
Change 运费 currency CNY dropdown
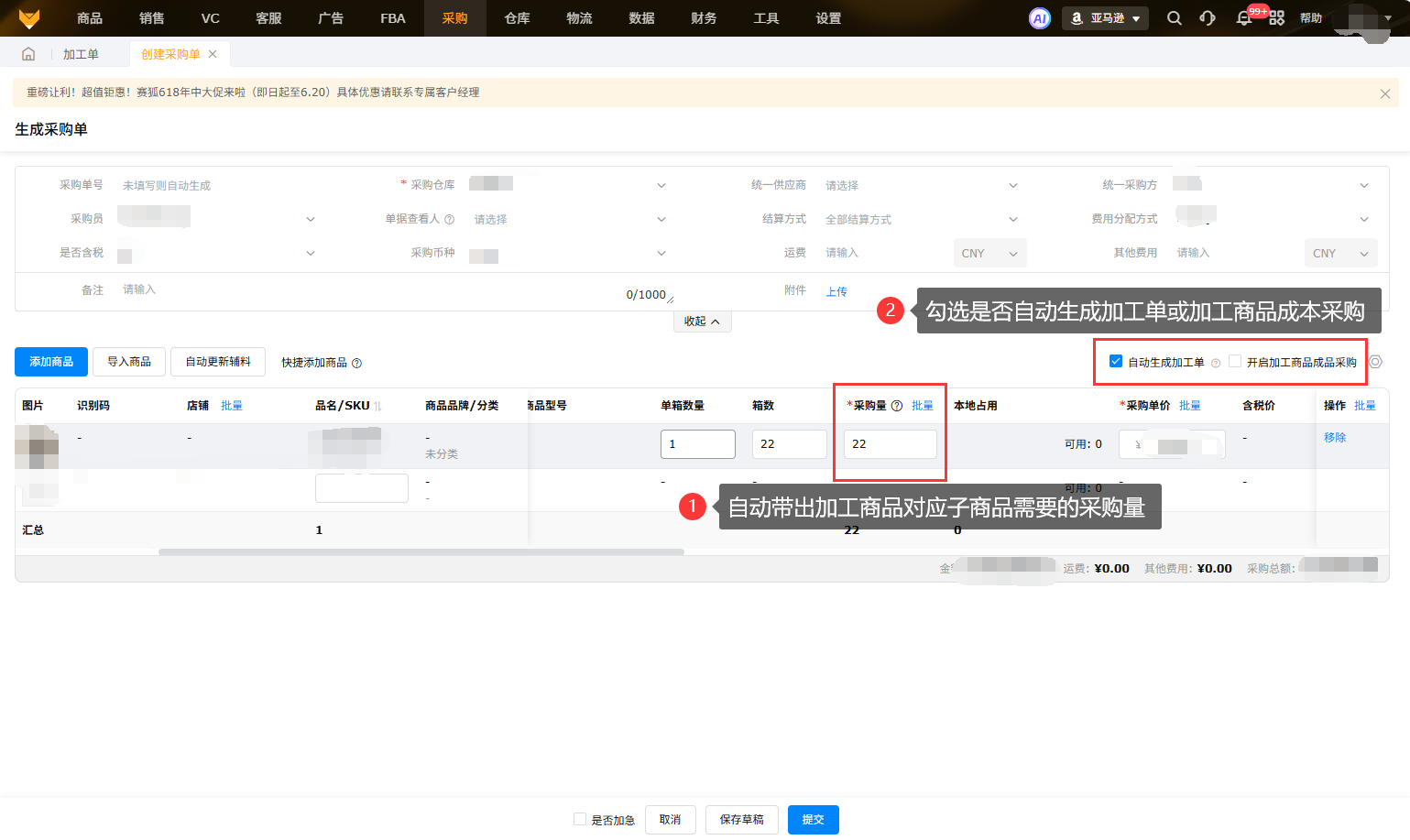[x=989, y=253]
